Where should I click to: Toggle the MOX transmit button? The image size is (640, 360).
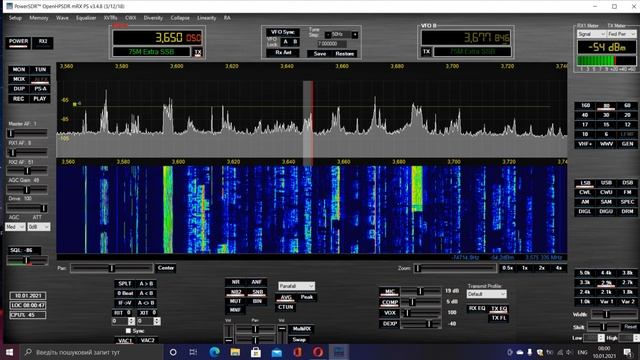pos(19,79)
